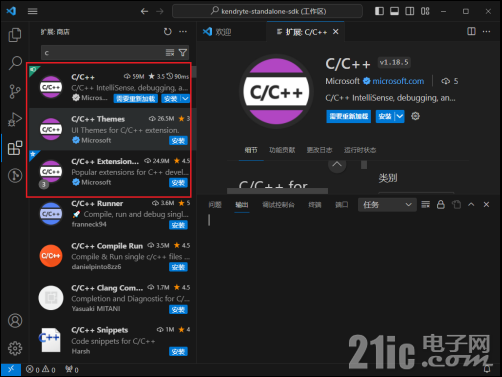502x377 pixels.
Task: Open the Git Graph activity bar icon
Action: (15, 175)
